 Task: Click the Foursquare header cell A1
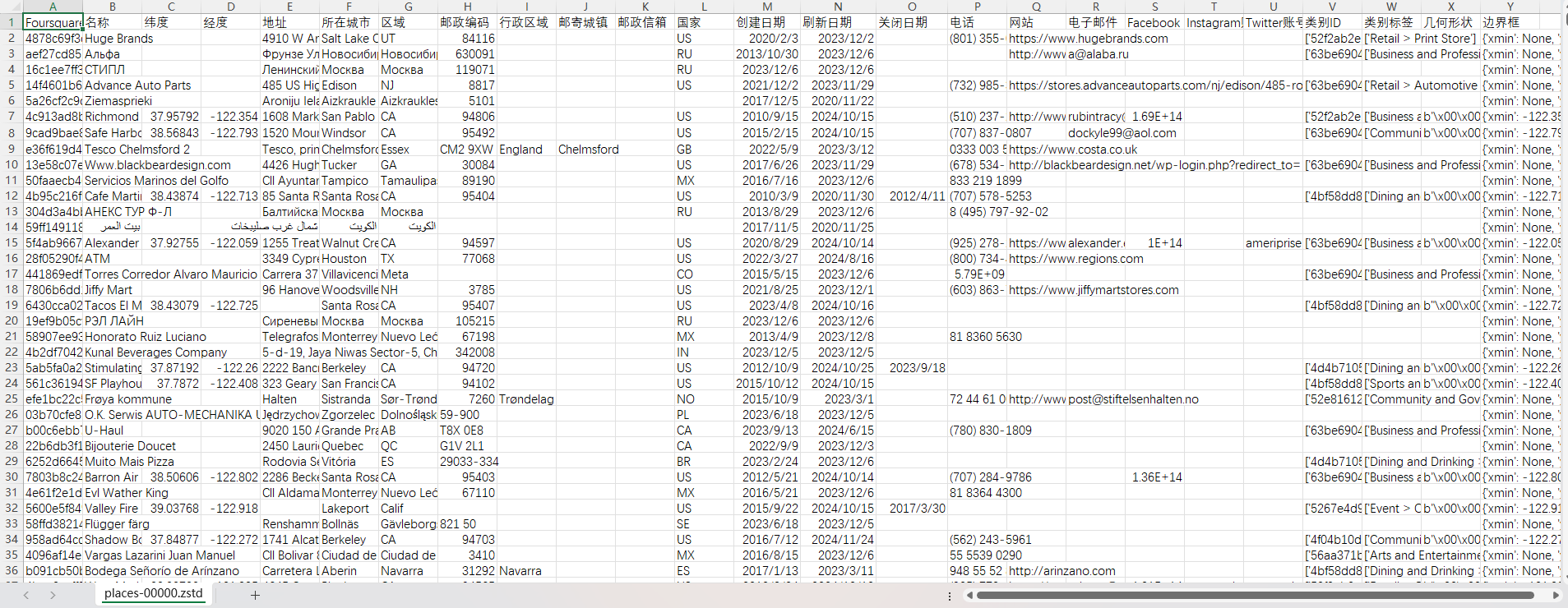point(53,23)
